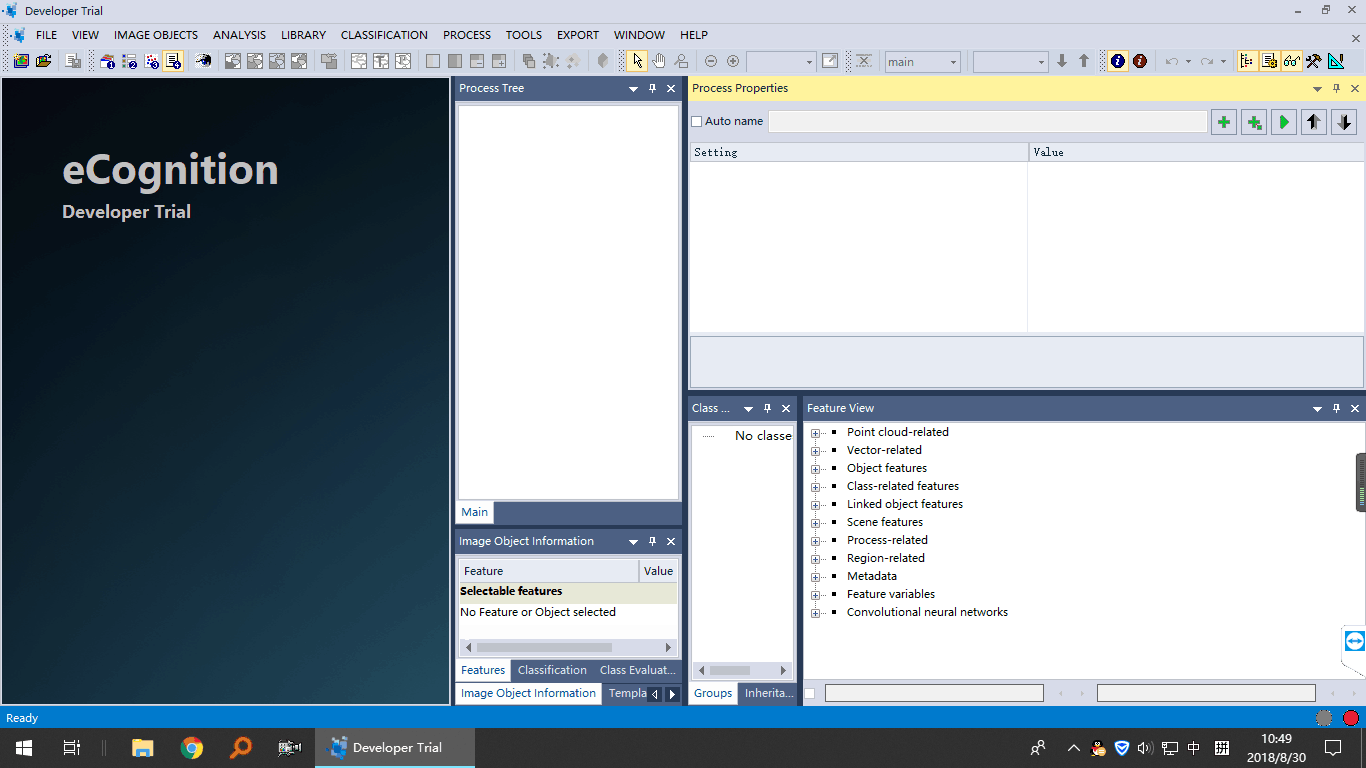1366x768 pixels.
Task: Open the CLASSIFICATION menu
Action: click(x=384, y=35)
